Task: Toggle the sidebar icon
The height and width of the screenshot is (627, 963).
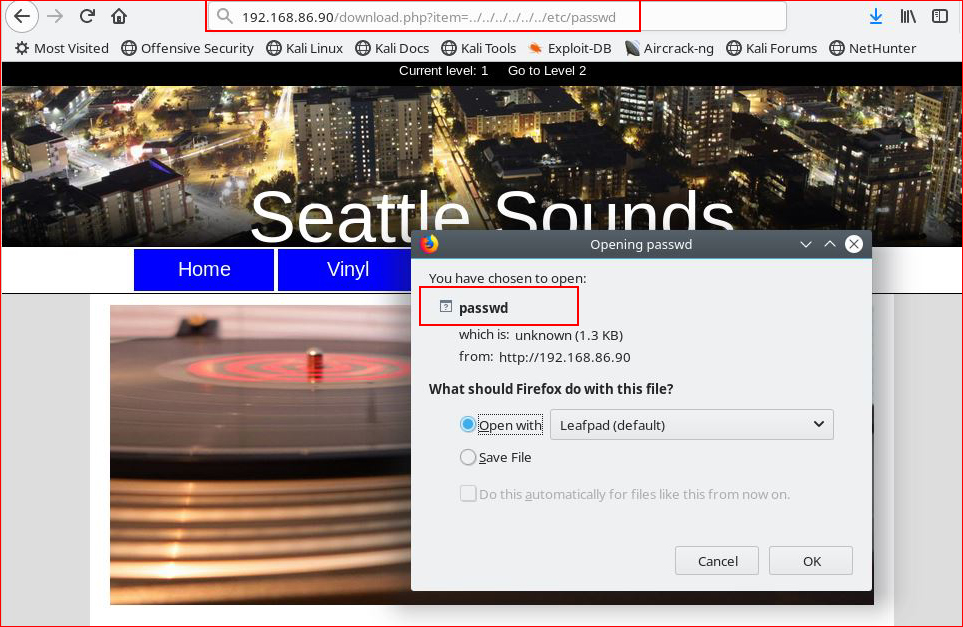Action: (x=940, y=17)
